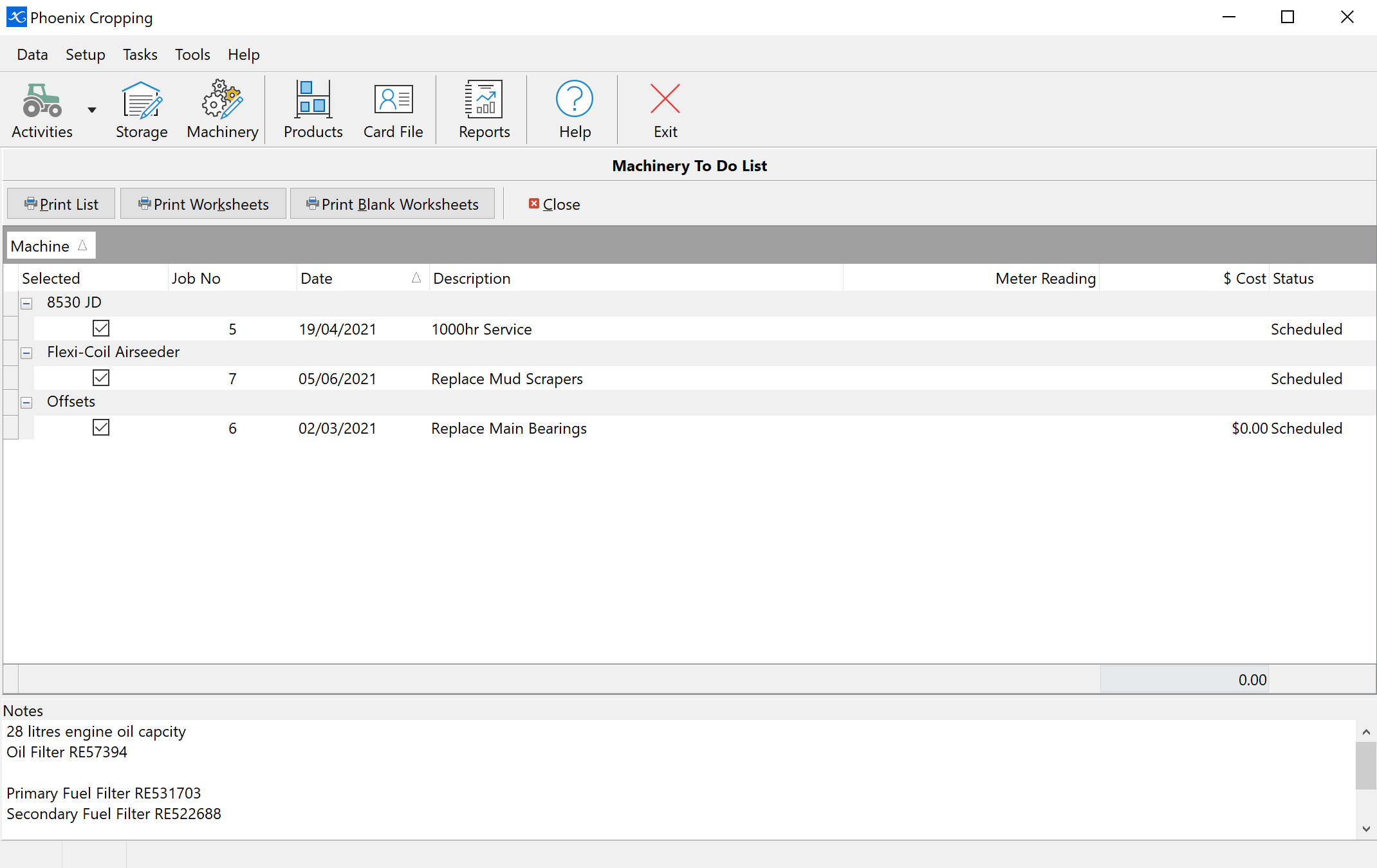The height and width of the screenshot is (868, 1377).
Task: Click the $0.00 cost cell
Action: coord(1250,429)
